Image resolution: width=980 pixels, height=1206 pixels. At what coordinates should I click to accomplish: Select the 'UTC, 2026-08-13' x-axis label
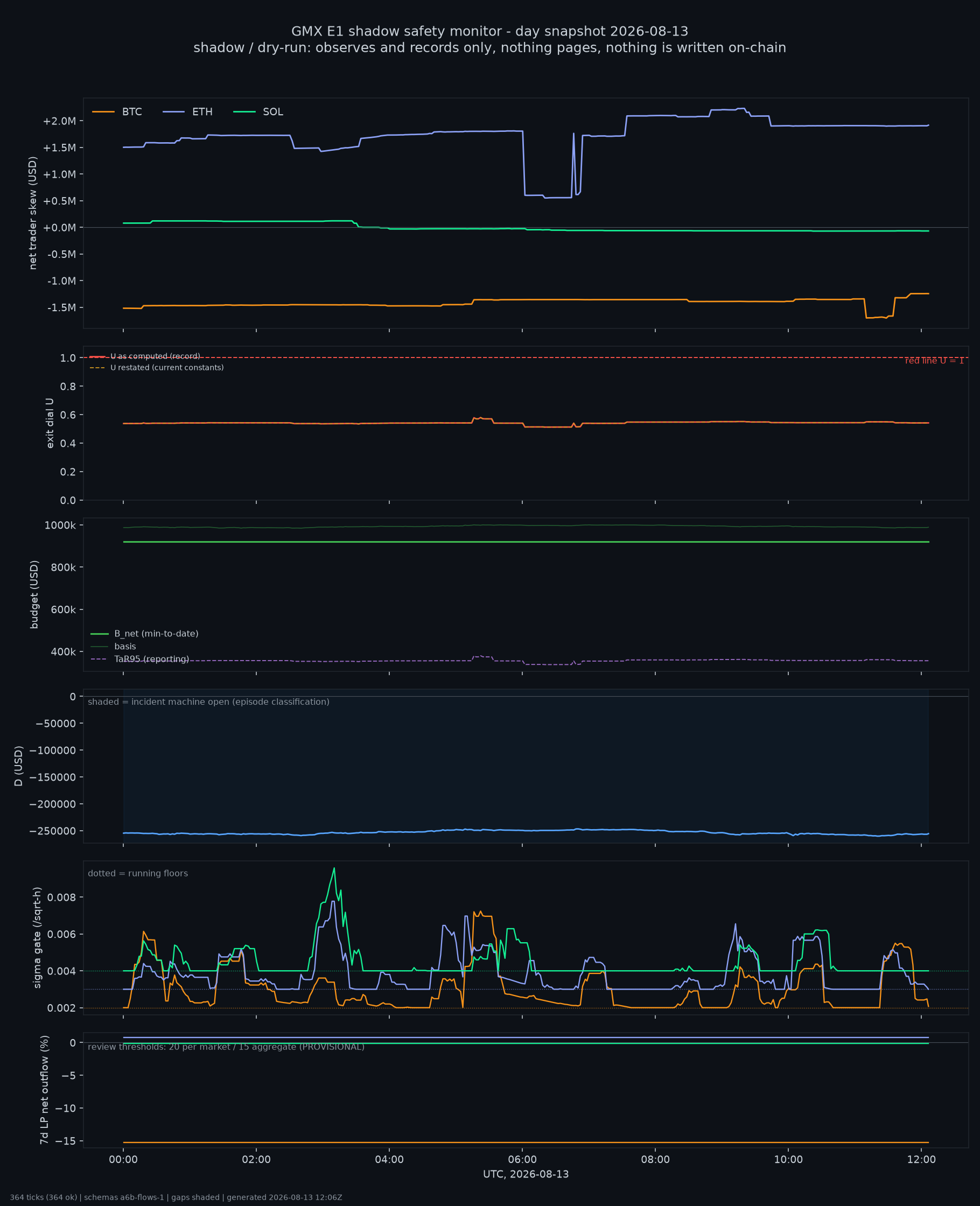(526, 1174)
